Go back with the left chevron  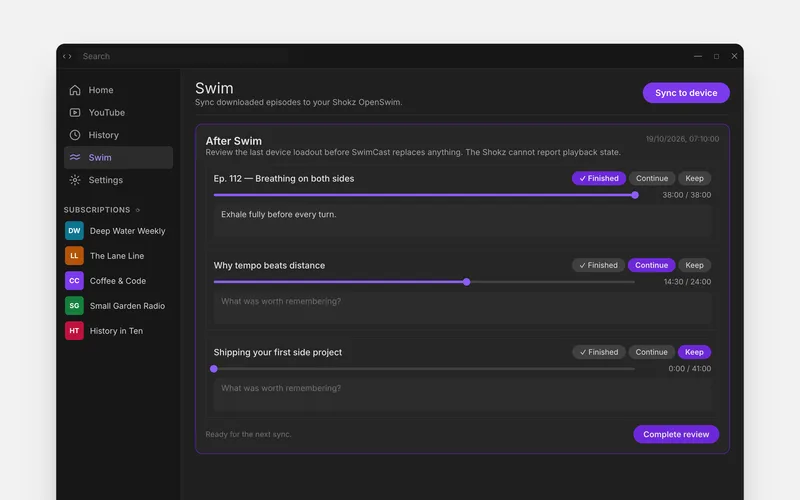[x=64, y=56]
